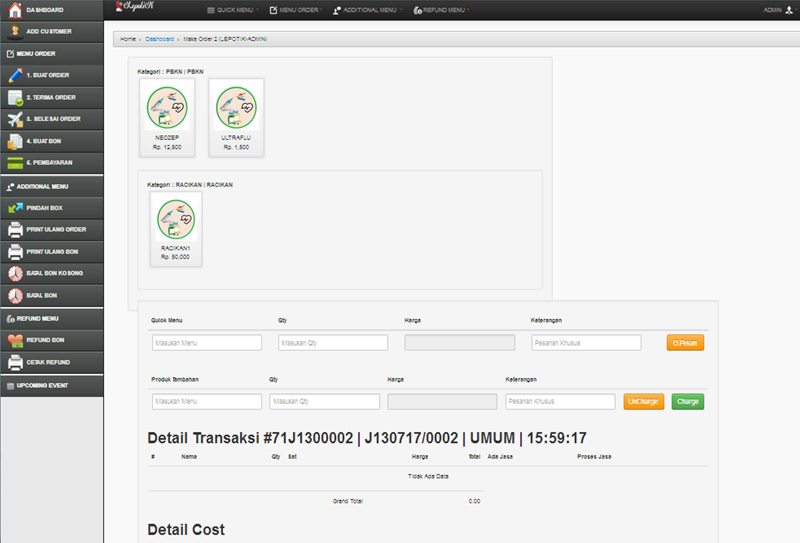Expand the Menu Order dropdown in top bar
The image size is (800, 543).
(x=296, y=10)
